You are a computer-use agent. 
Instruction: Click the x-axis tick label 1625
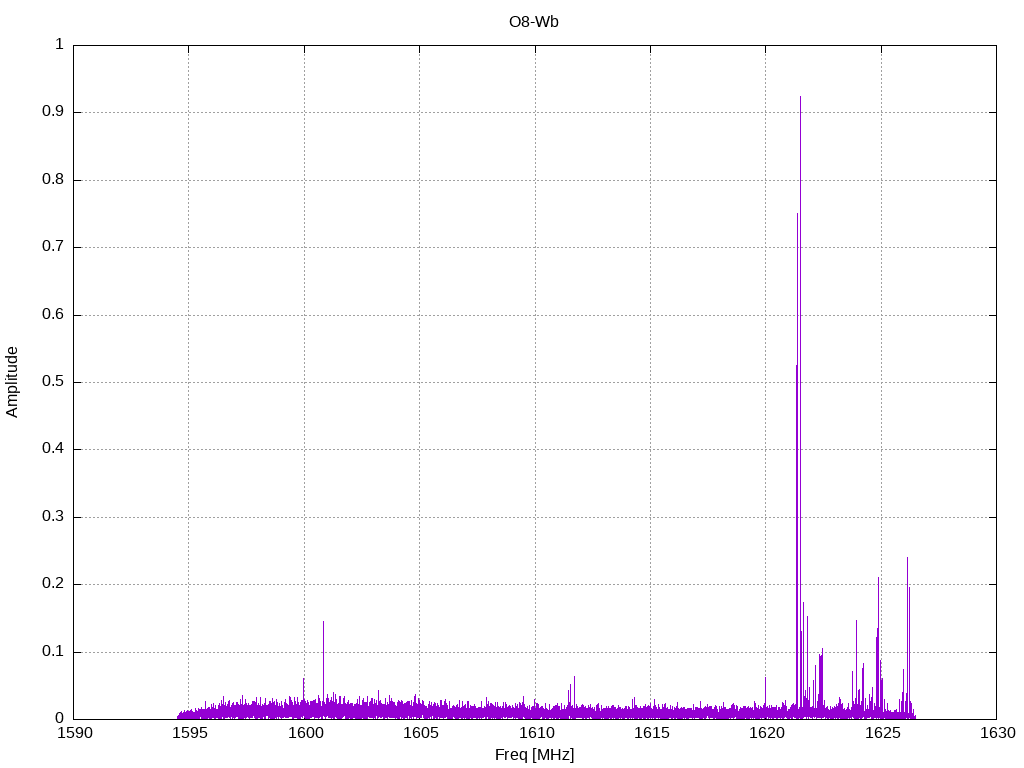tap(882, 733)
